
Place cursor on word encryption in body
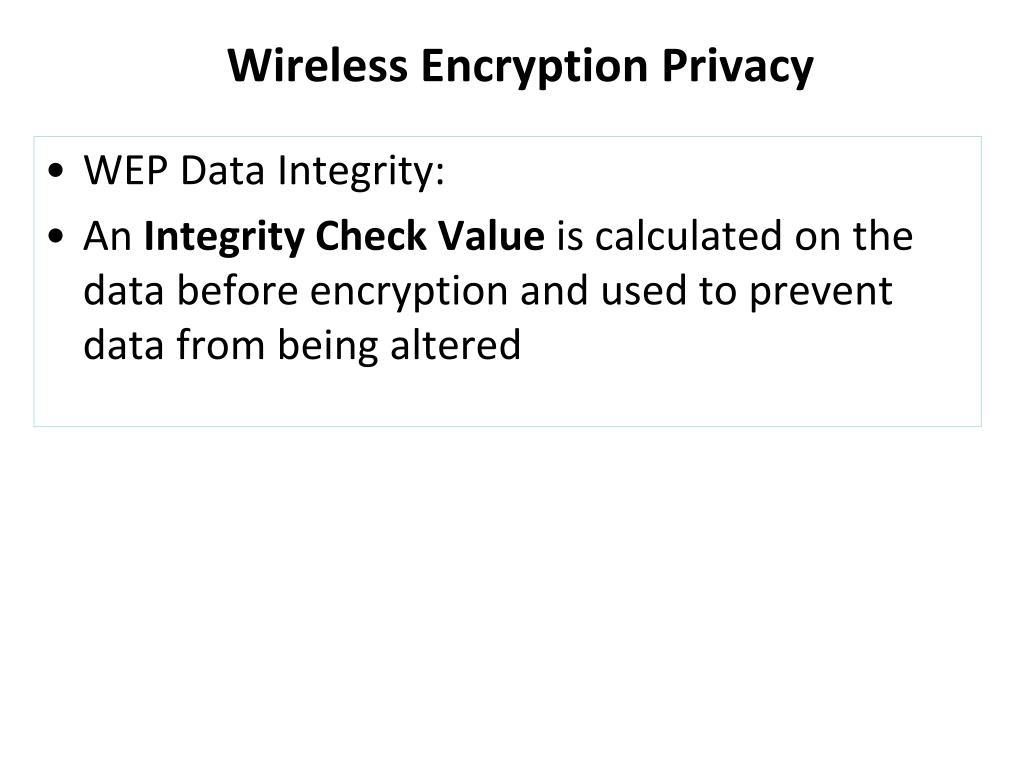[x=409, y=292]
